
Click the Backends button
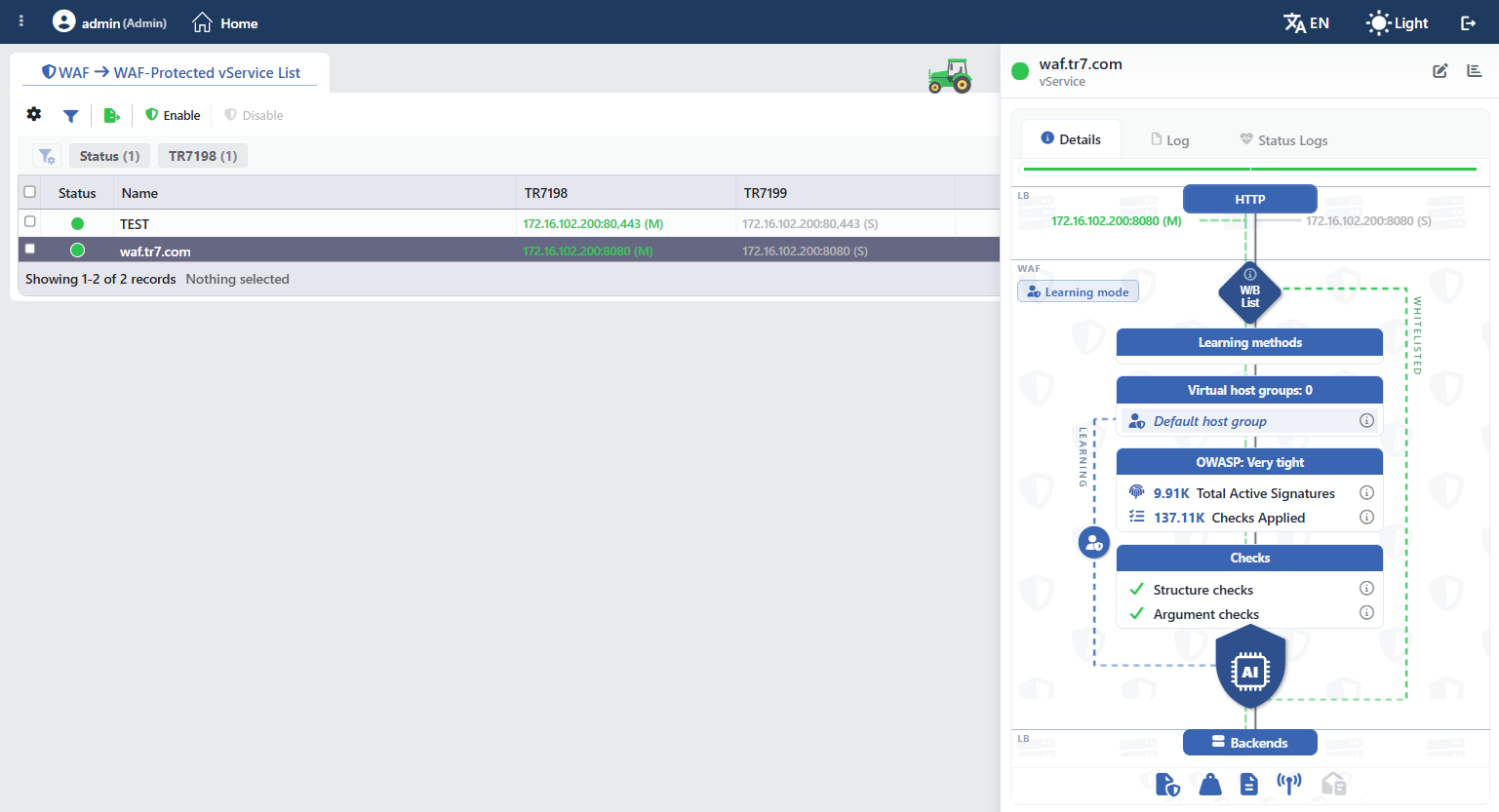(x=1250, y=743)
